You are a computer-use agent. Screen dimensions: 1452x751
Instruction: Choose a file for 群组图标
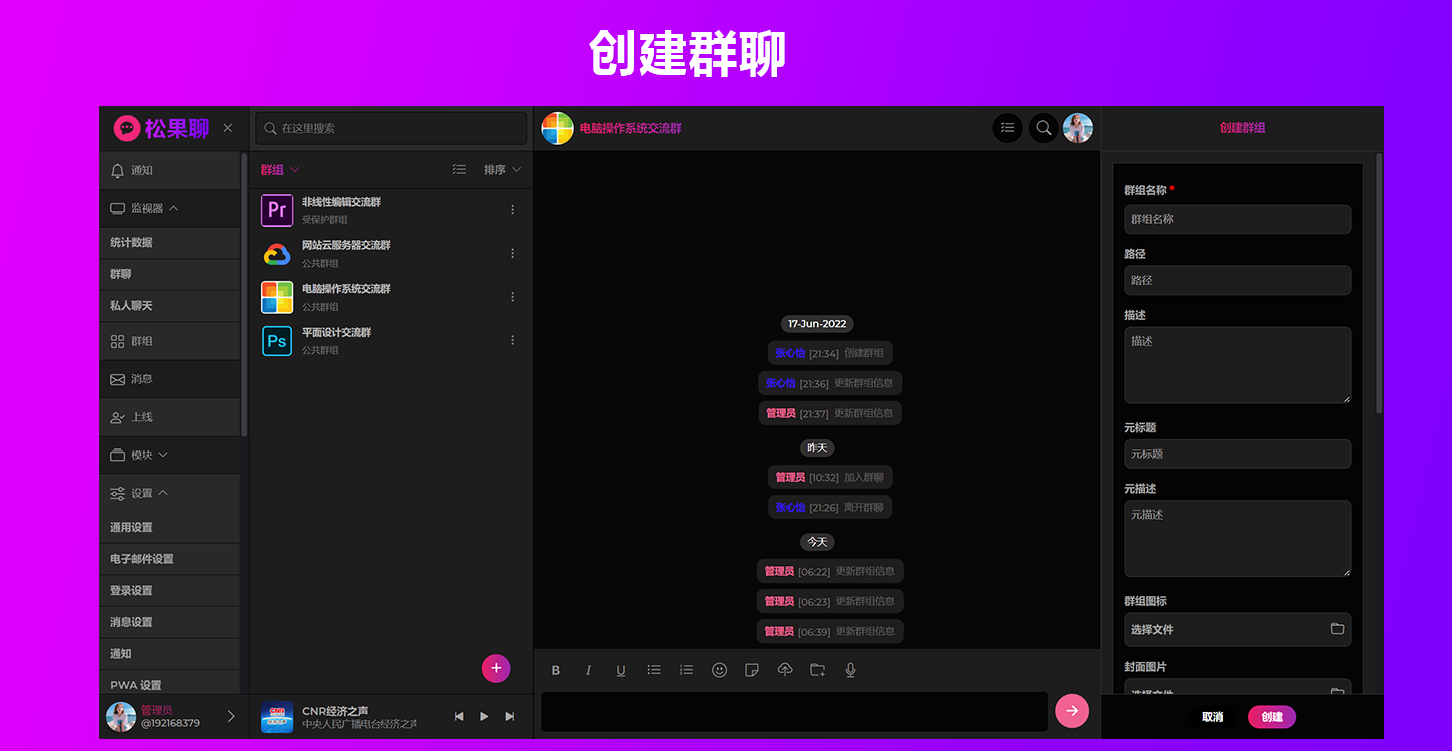tap(1237, 629)
